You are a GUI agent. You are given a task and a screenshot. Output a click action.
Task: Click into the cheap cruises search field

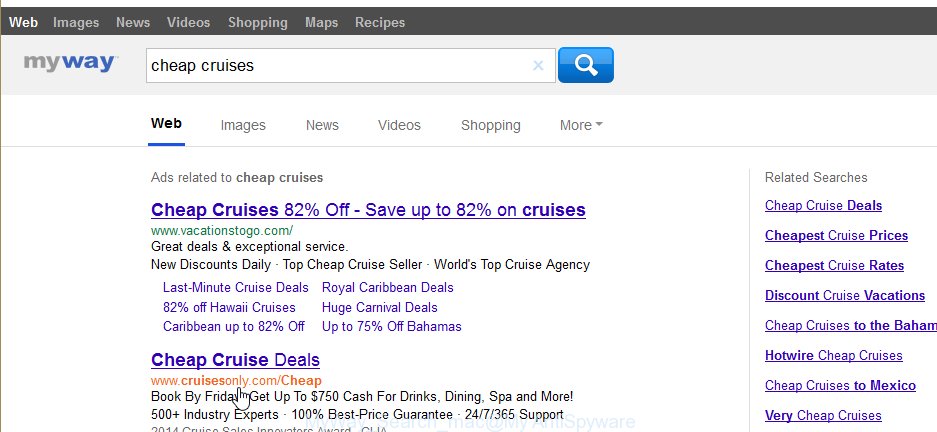coord(338,66)
